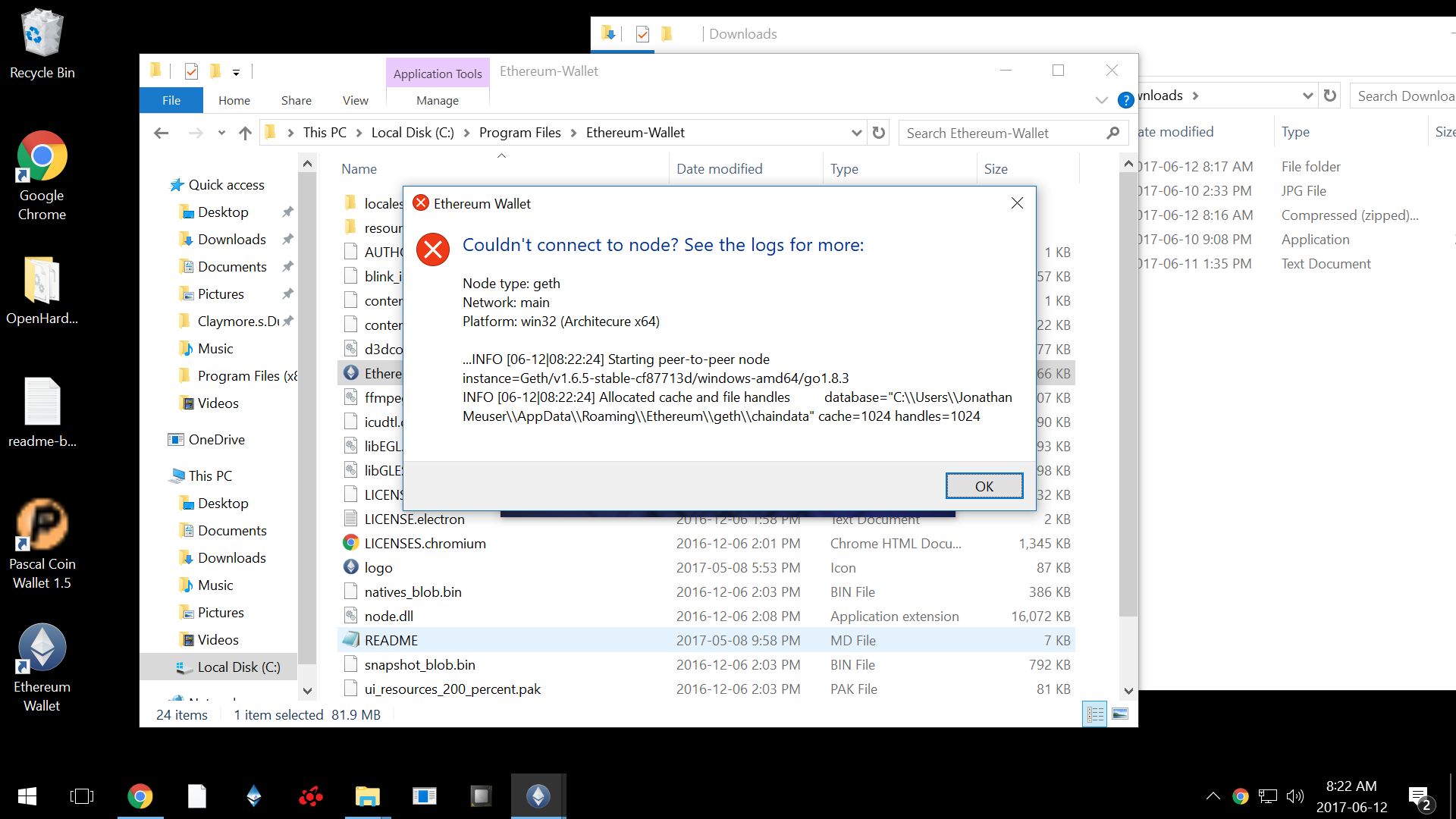Select ui_resources_200_percent.pak file
Viewport: 1456px width, 819px height.
[452, 689]
